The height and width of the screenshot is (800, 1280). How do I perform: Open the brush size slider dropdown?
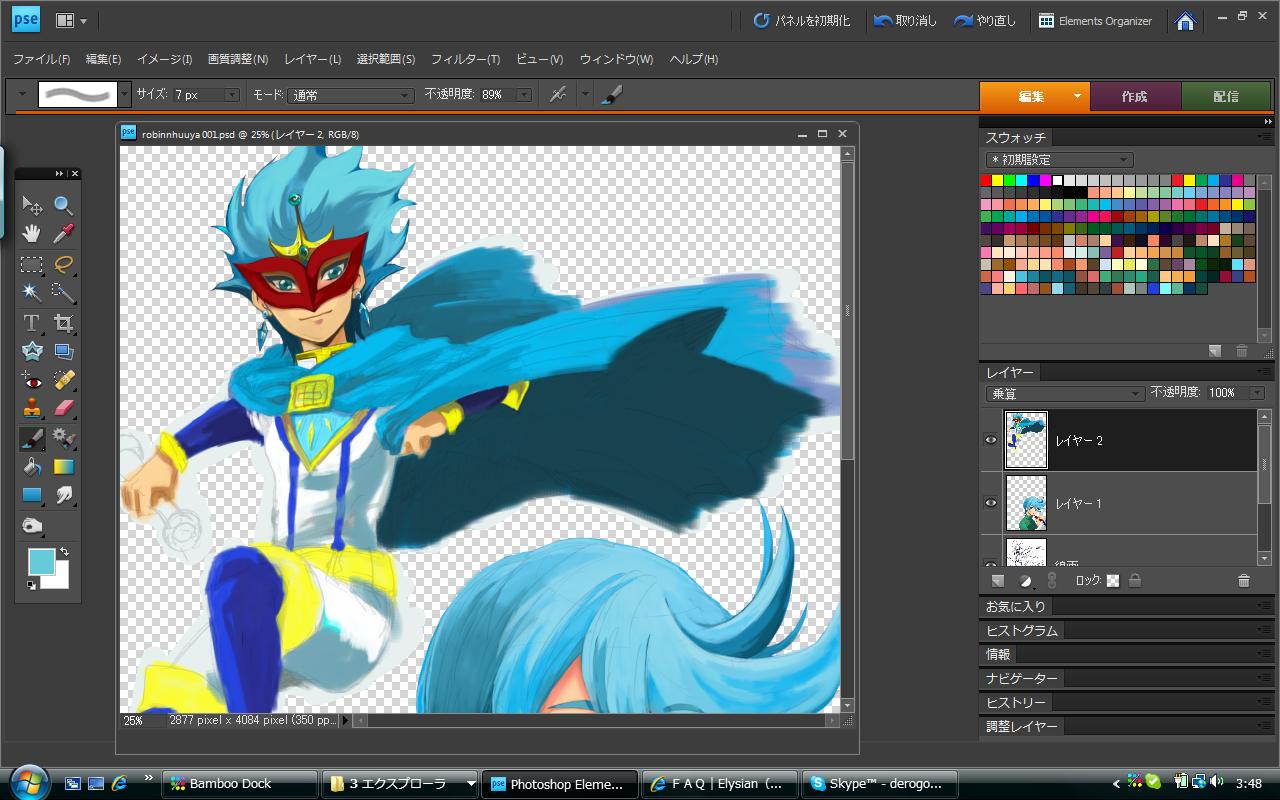(x=232, y=95)
